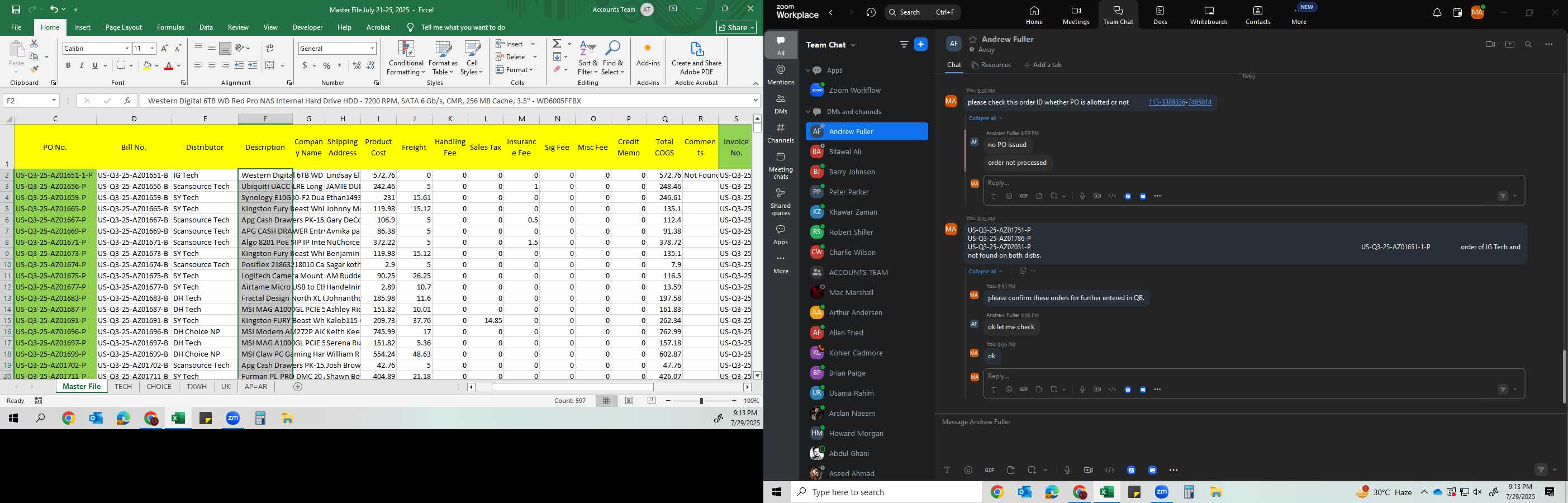The height and width of the screenshot is (503, 1568).
Task: Click Add a tab in Zoom chat
Action: point(1043,65)
